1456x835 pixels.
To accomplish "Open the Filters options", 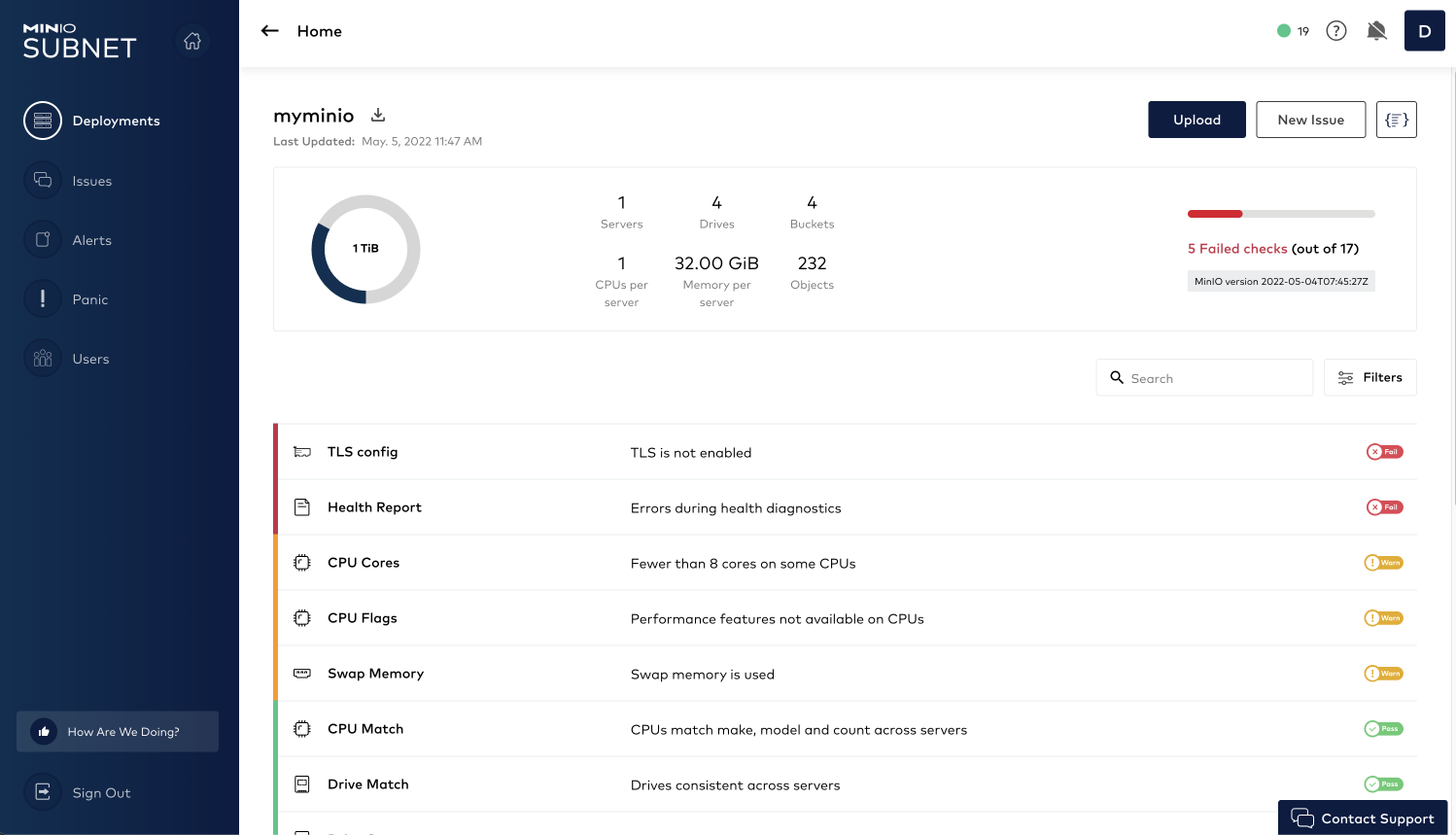I will [x=1369, y=378].
